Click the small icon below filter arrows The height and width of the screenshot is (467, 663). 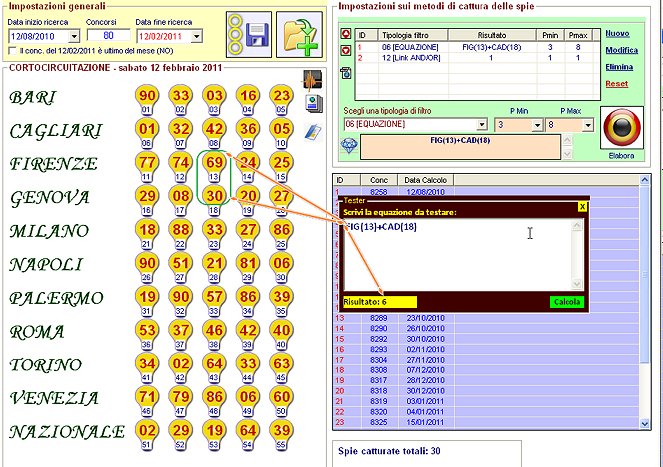pos(346,73)
